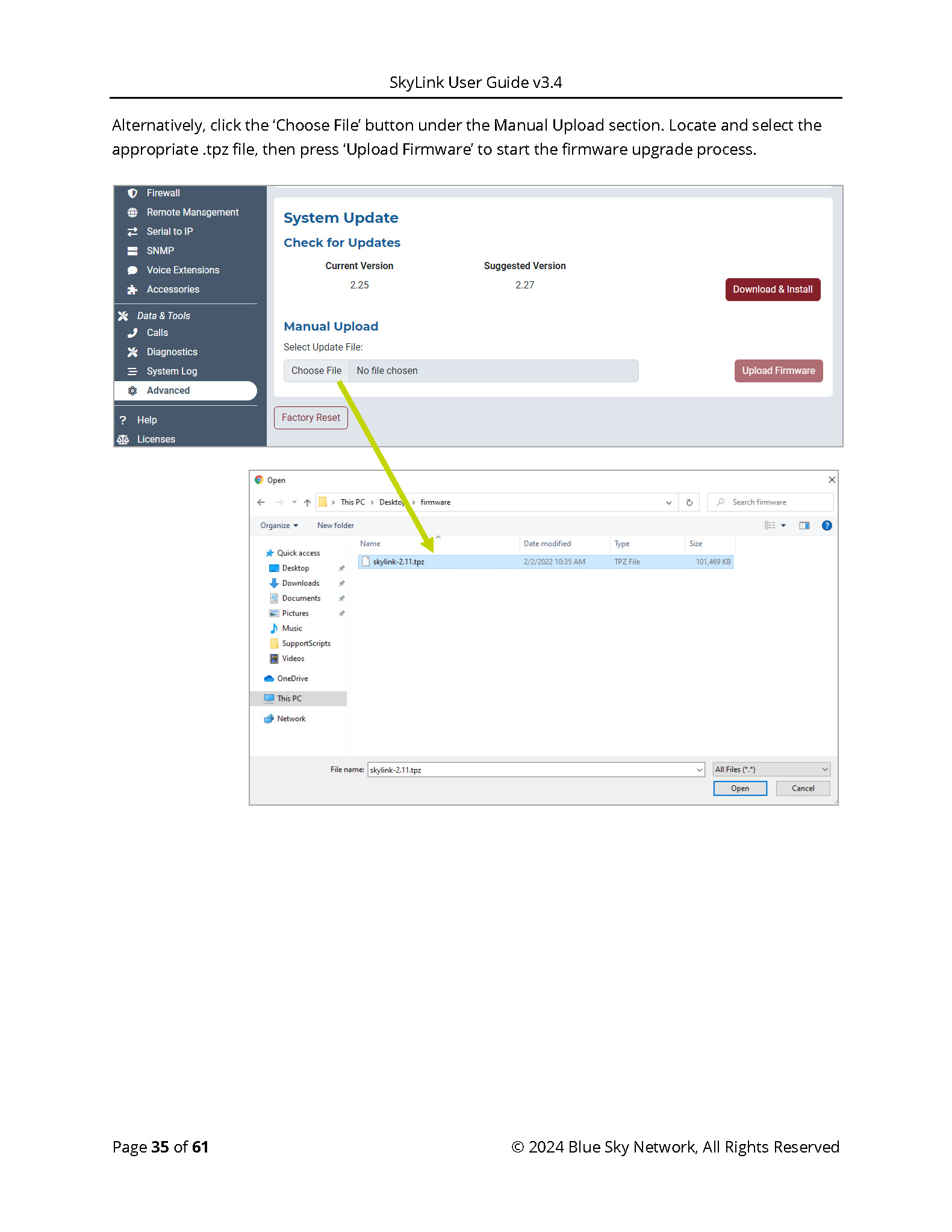The image size is (952, 1232).
Task: Click the blue help icon in dialog
Action: point(827,526)
